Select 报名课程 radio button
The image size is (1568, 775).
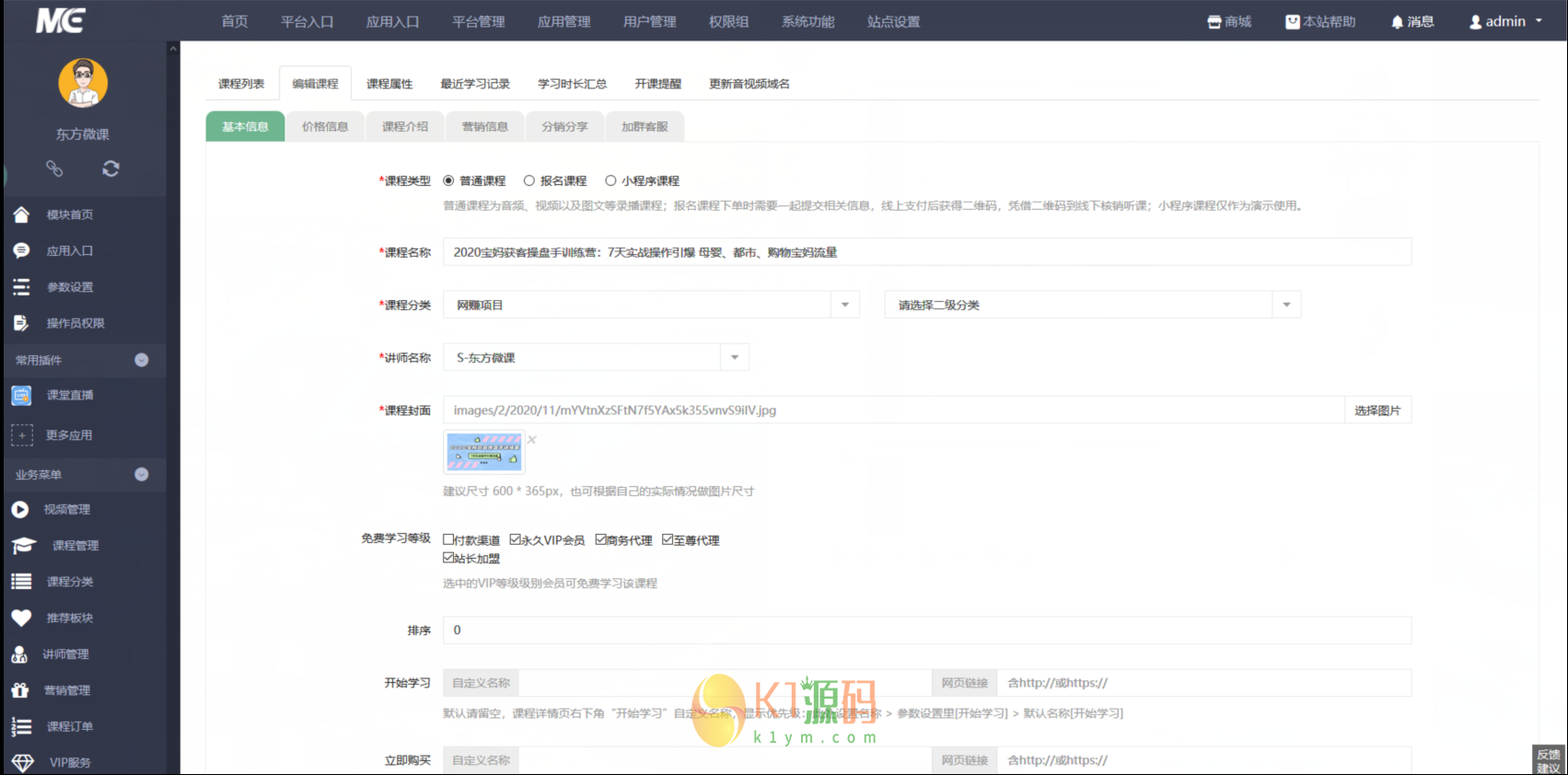click(529, 180)
